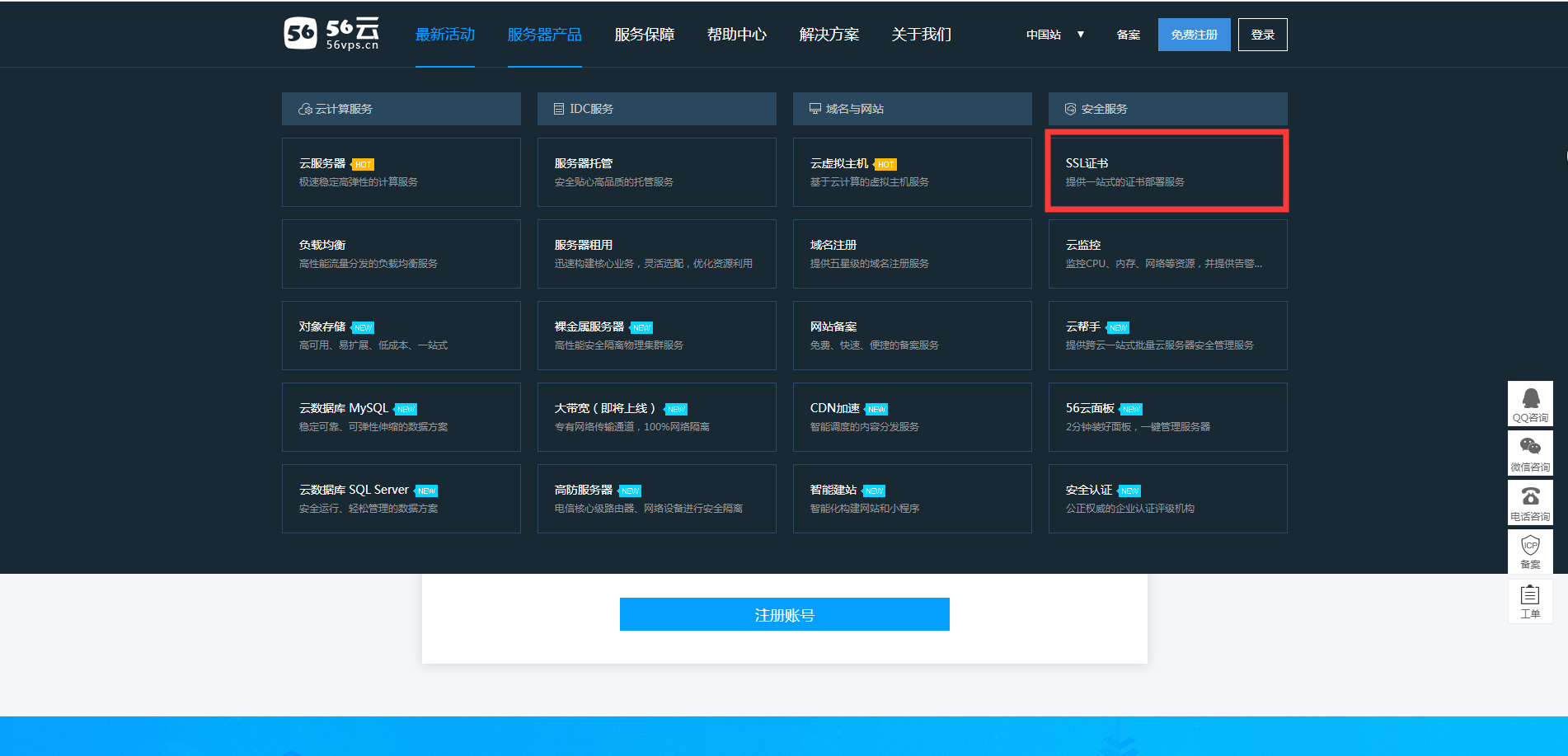1568x756 pixels.
Task: Click the 登录 login button
Action: pos(1262,35)
